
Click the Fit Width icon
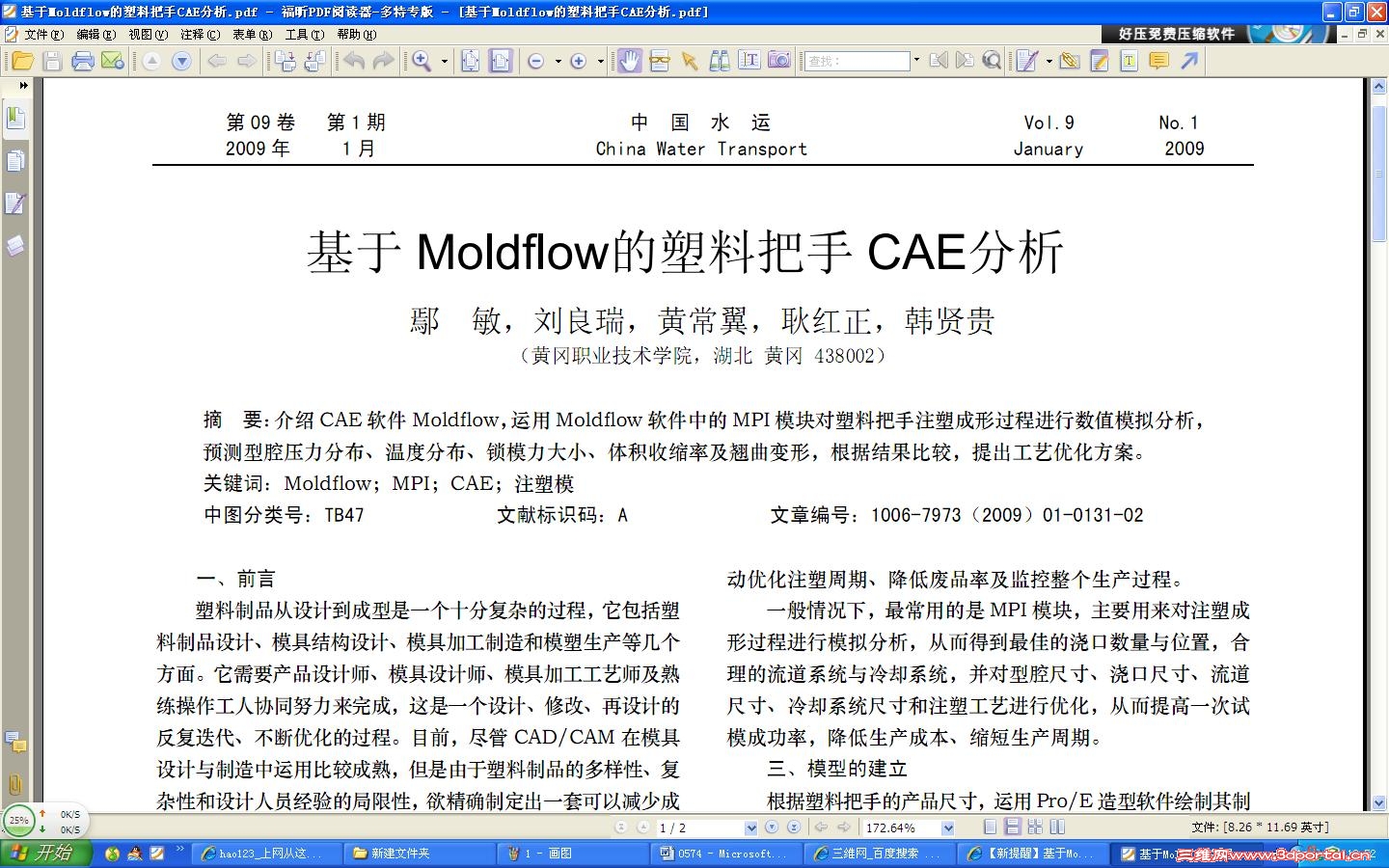coord(501,61)
